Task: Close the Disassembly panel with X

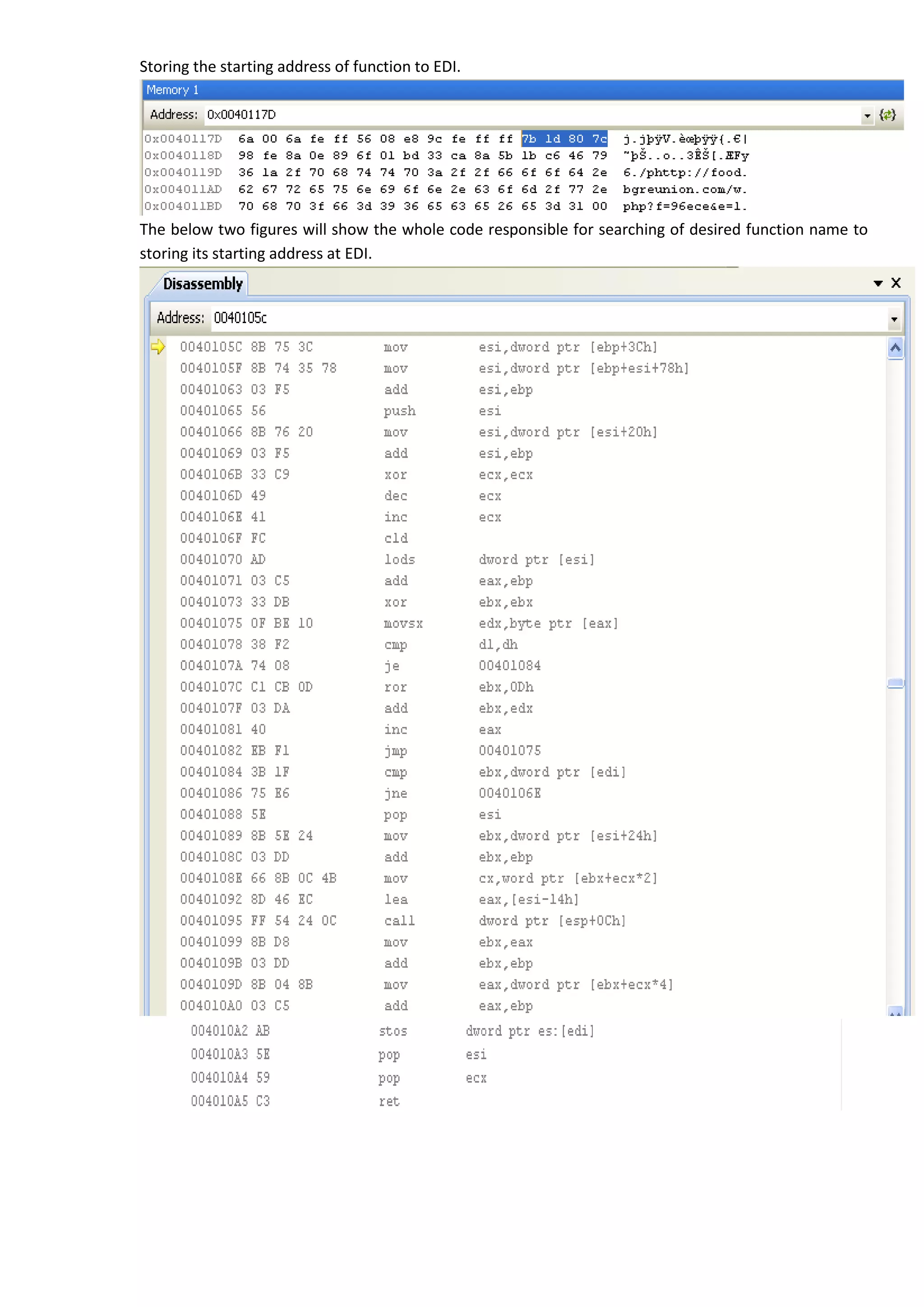Action: coord(896,283)
